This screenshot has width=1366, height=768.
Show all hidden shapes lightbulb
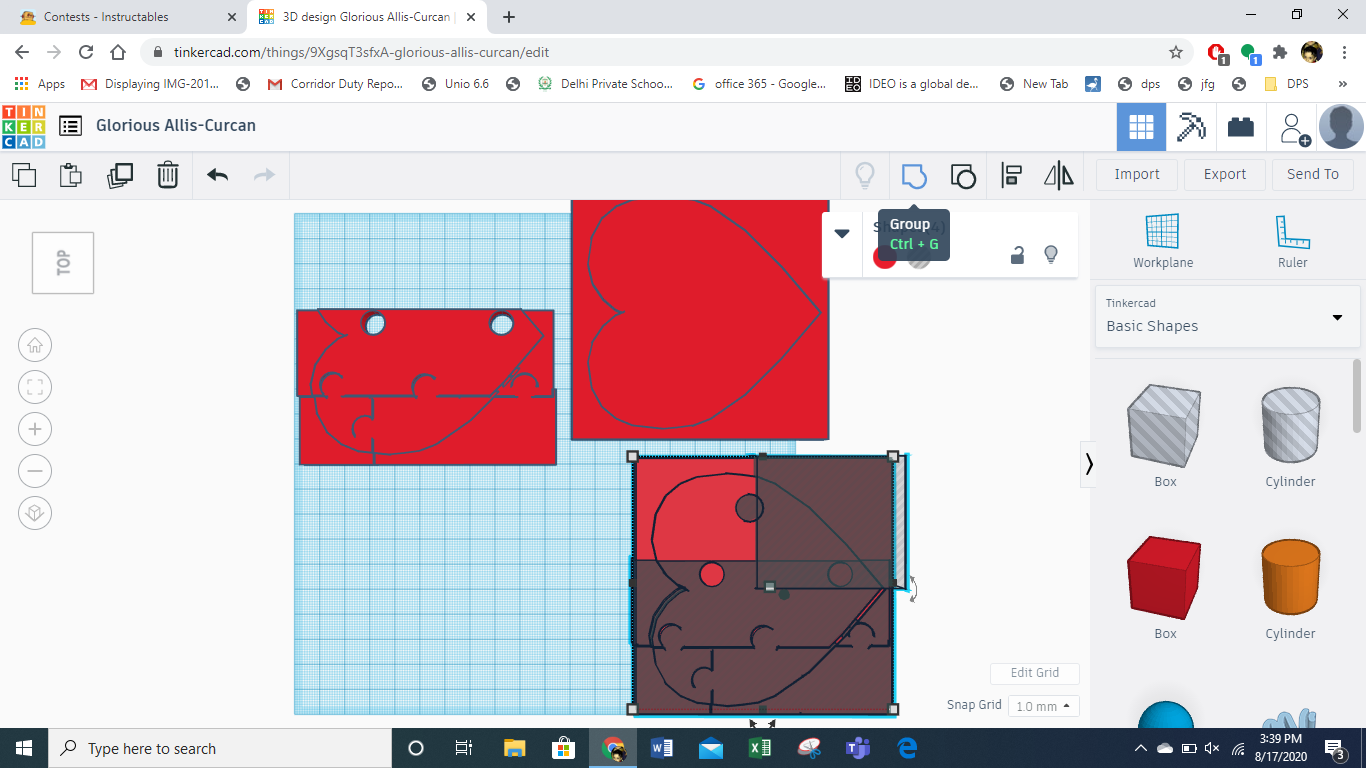[x=865, y=176]
